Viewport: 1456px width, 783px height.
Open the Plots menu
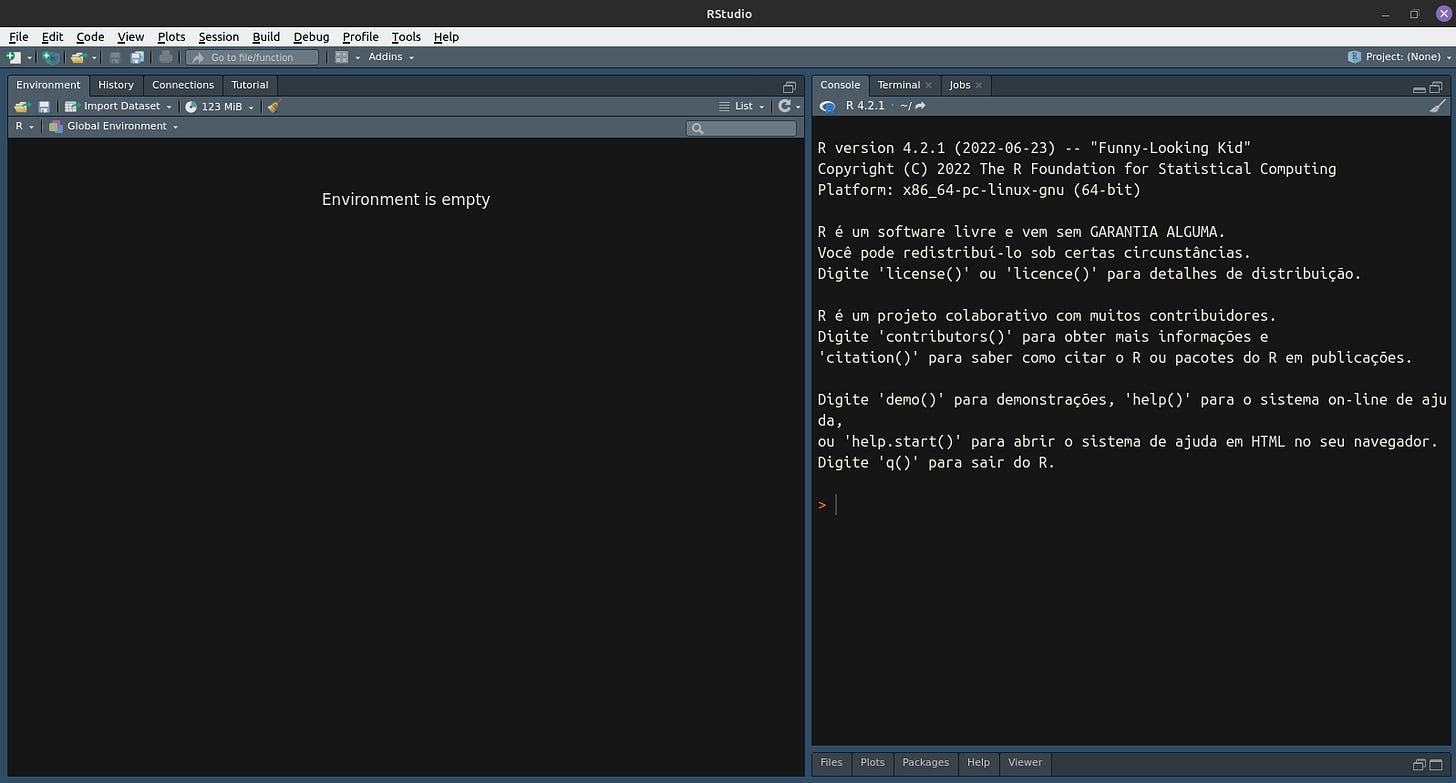[171, 37]
